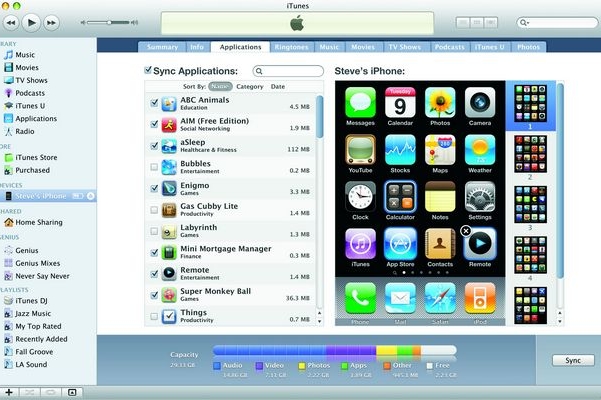The height and width of the screenshot is (400, 601).
Task: Select the Photos sunflower app icon
Action: click(440, 102)
